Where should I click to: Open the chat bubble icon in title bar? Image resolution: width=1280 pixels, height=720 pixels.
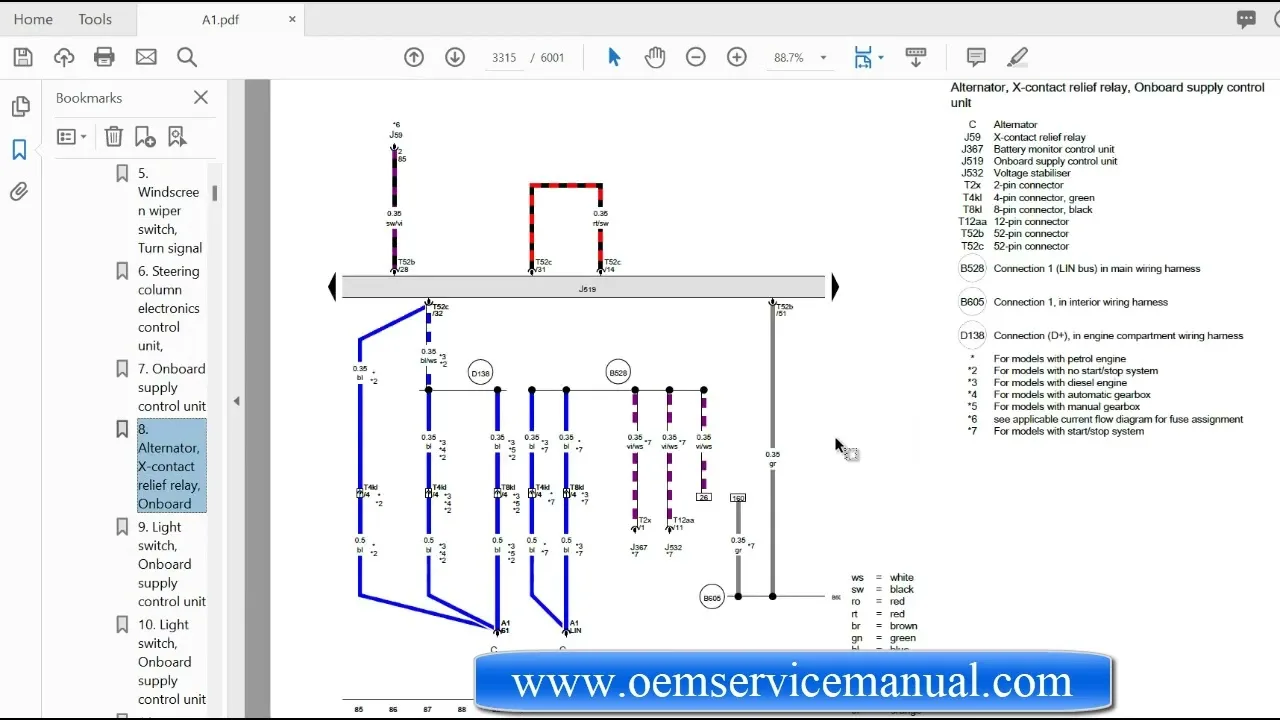pyautogui.click(x=1246, y=19)
